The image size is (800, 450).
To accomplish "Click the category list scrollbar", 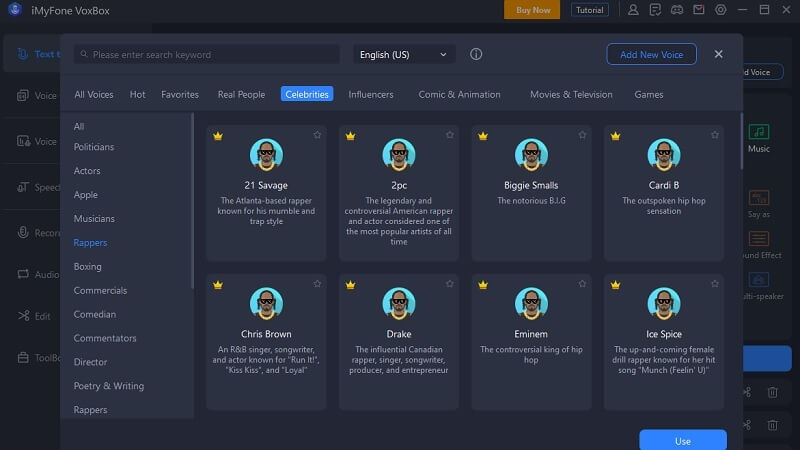I will (192, 202).
